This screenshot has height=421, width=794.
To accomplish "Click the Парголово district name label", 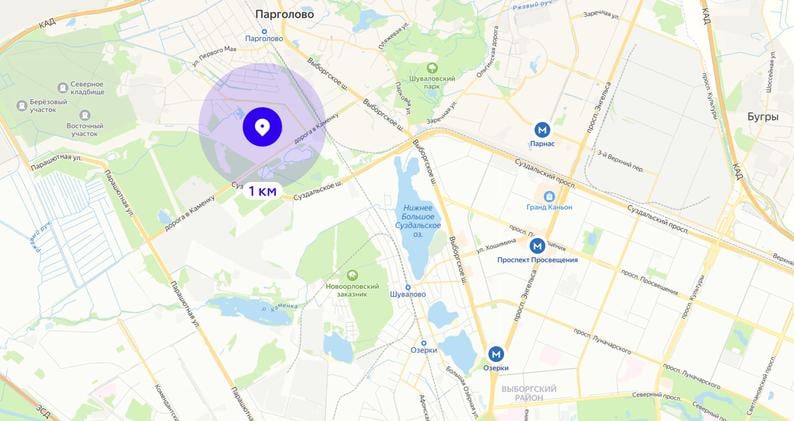I will point(285,14).
